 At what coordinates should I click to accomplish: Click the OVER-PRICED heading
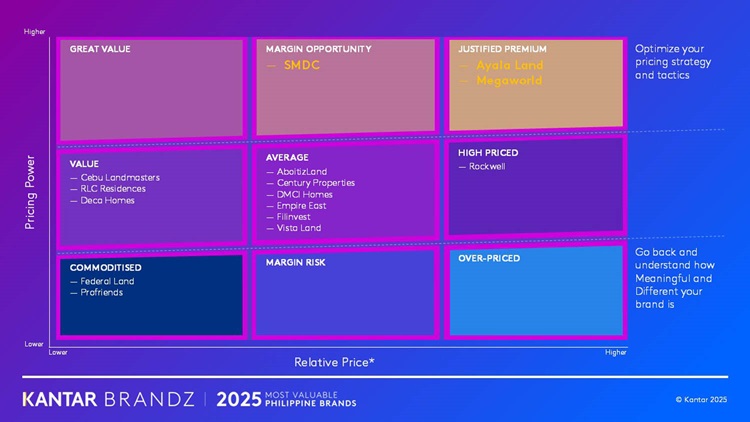tap(489, 258)
